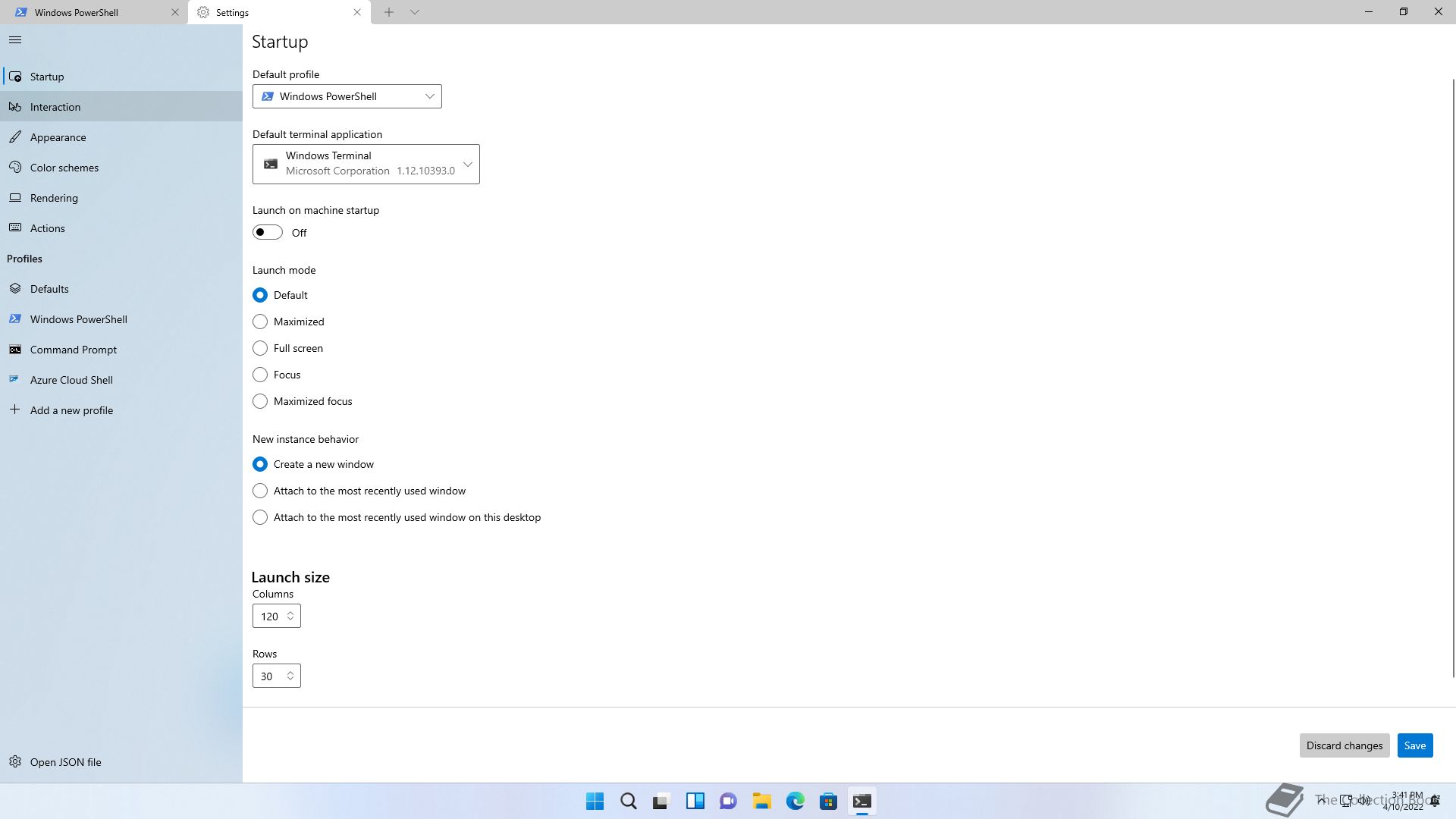Image resolution: width=1456 pixels, height=819 pixels.
Task: Open Color schemes settings page
Action: click(121, 168)
